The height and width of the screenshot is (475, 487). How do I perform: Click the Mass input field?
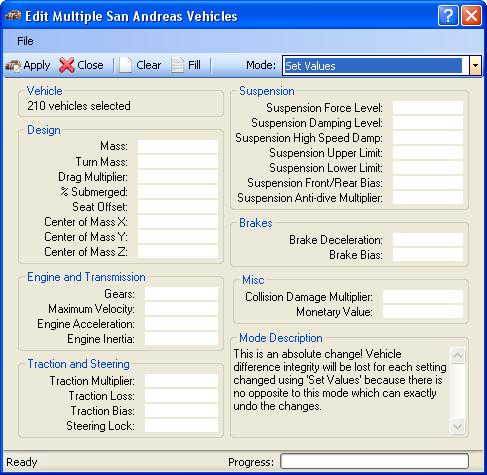178,146
